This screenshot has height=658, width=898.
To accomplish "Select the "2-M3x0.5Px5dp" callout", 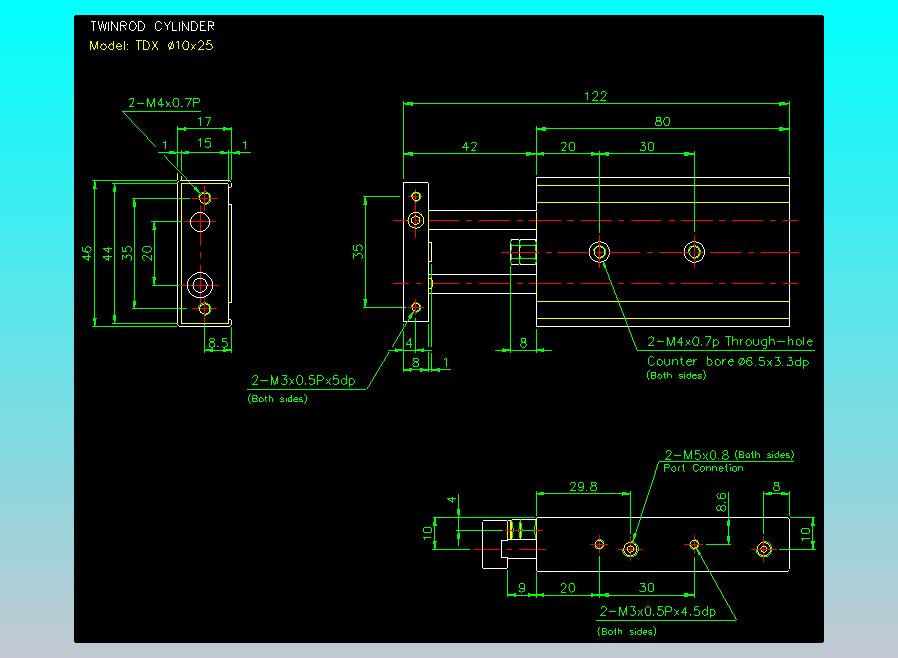I will pos(304,380).
